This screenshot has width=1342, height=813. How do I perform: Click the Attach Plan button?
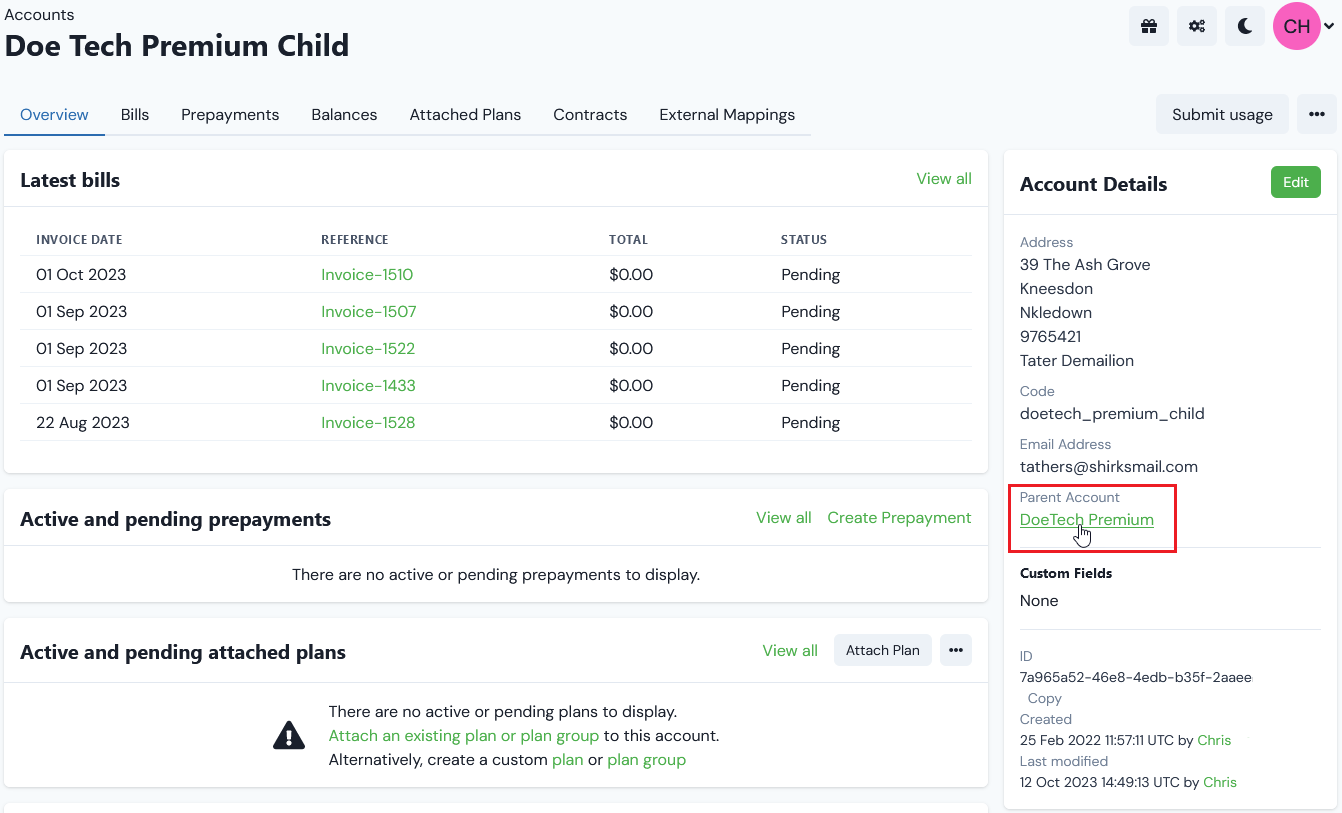[x=882, y=649]
